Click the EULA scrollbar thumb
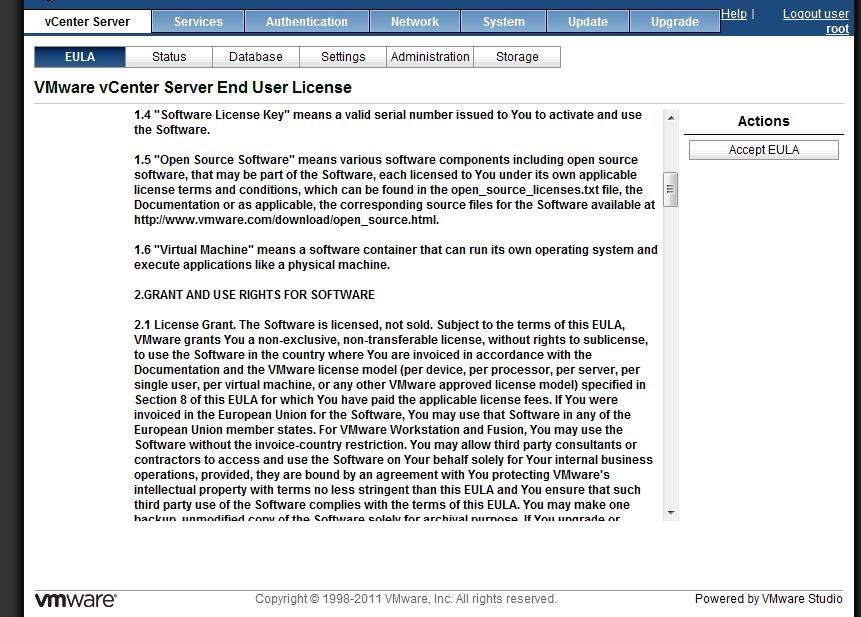 tap(670, 189)
